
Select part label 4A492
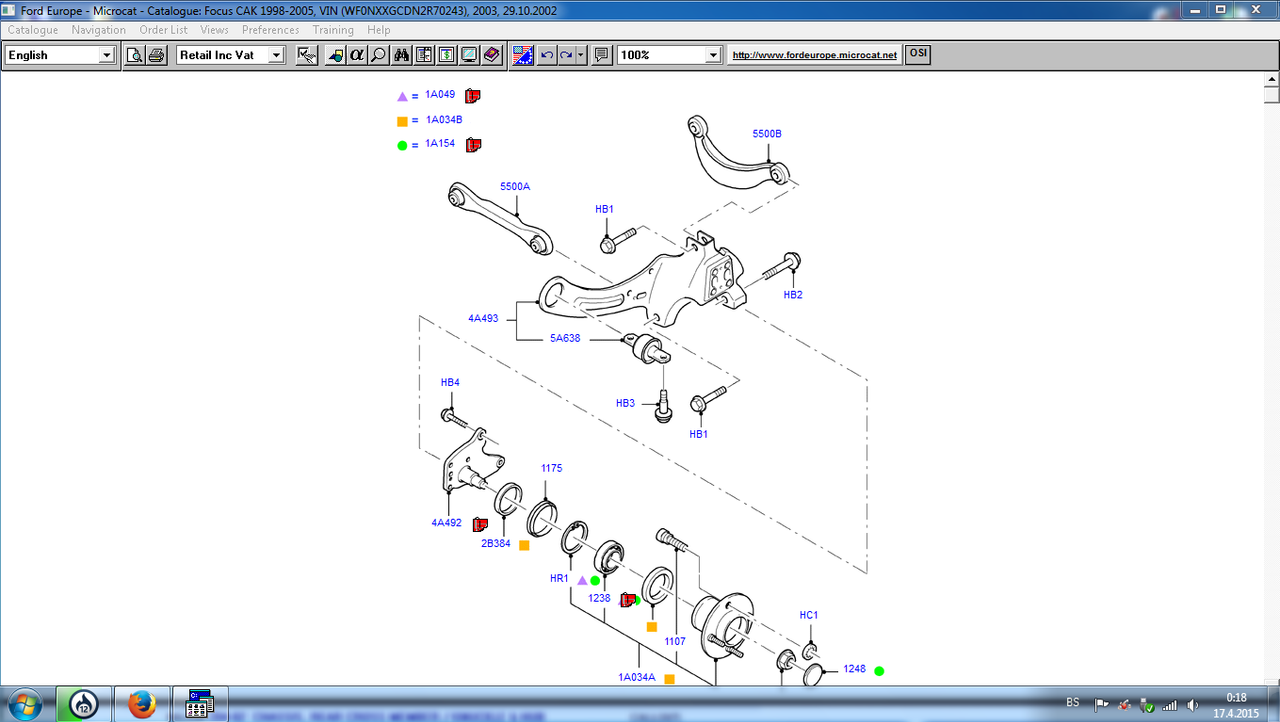coord(447,523)
